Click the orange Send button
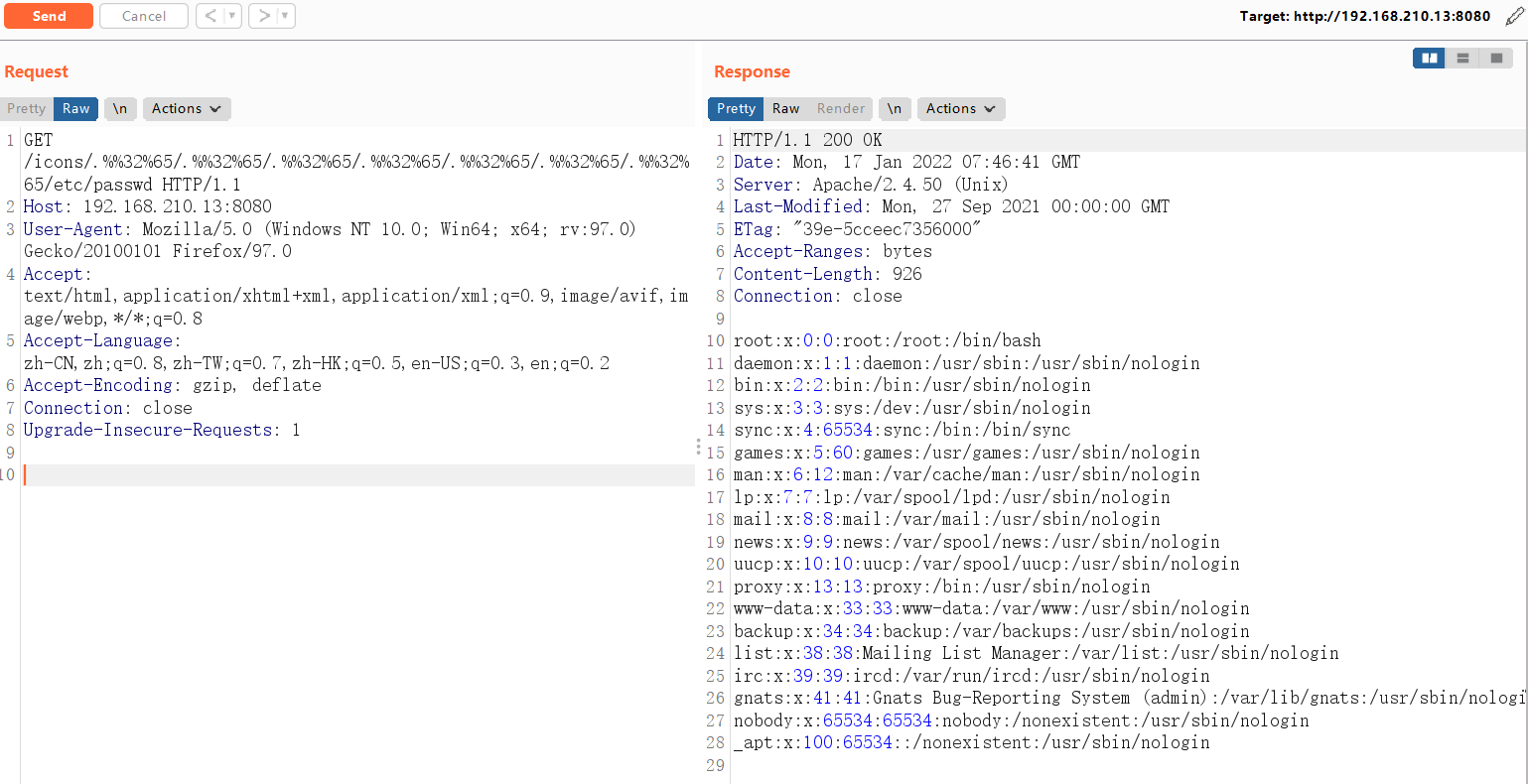1528x784 pixels. click(x=48, y=16)
